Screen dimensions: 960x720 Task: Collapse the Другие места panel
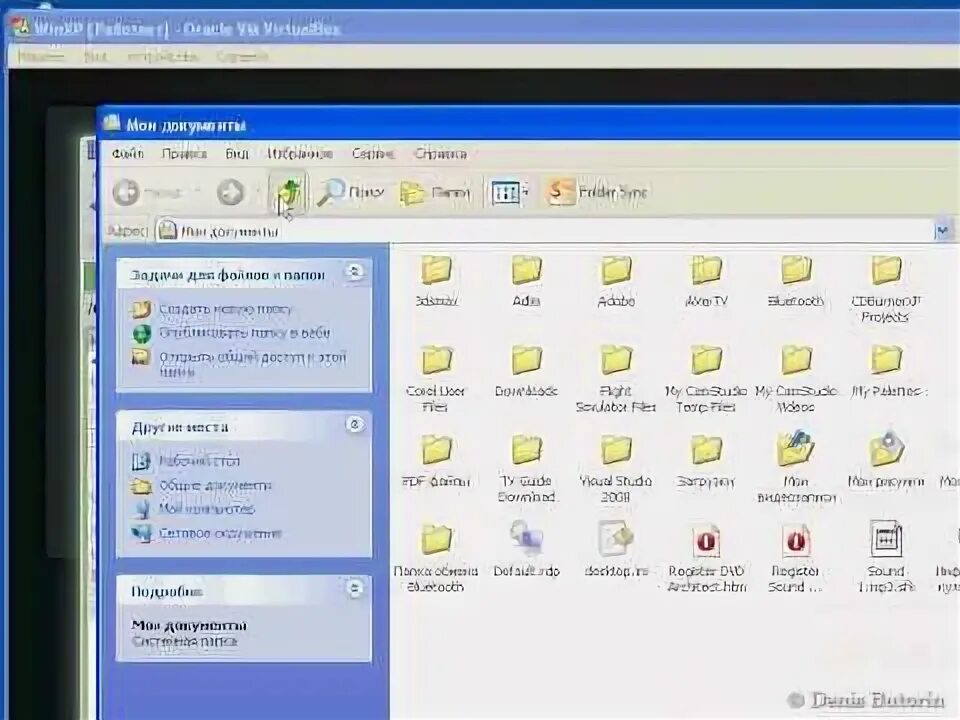coord(354,424)
